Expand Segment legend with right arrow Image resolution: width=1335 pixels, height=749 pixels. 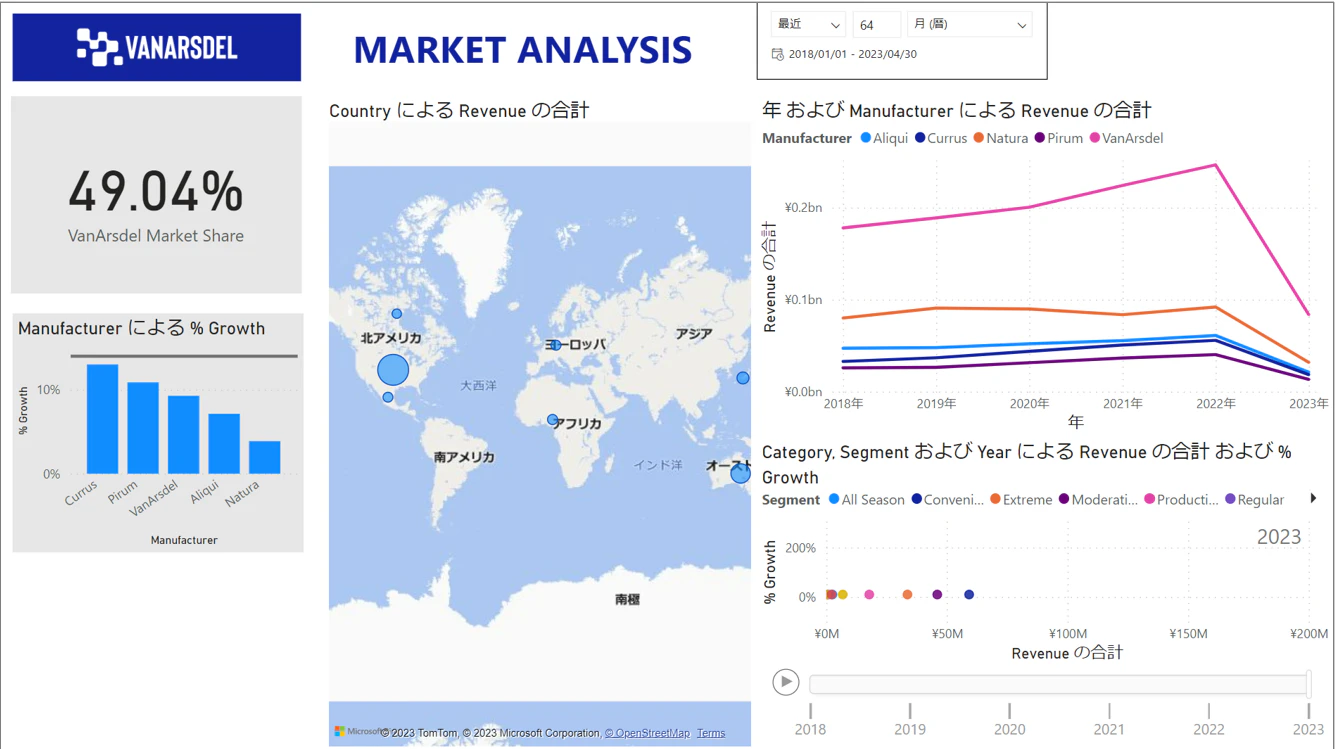(x=1313, y=498)
